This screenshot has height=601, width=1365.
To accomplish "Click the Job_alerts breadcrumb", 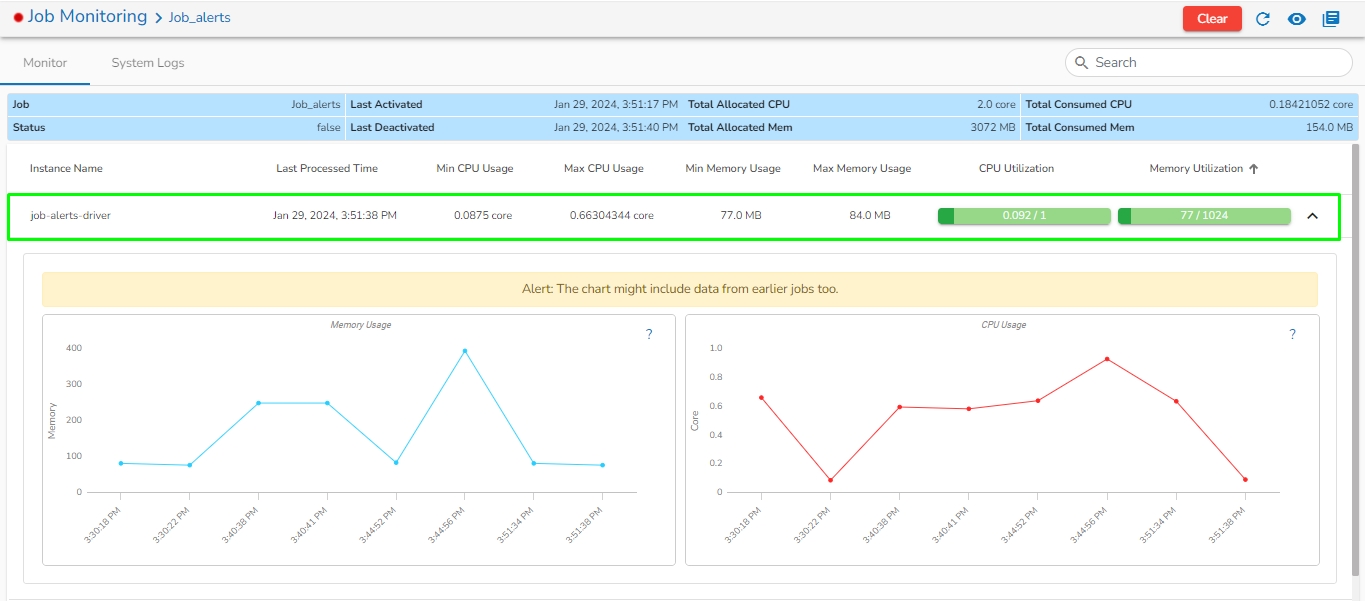I will (199, 18).
